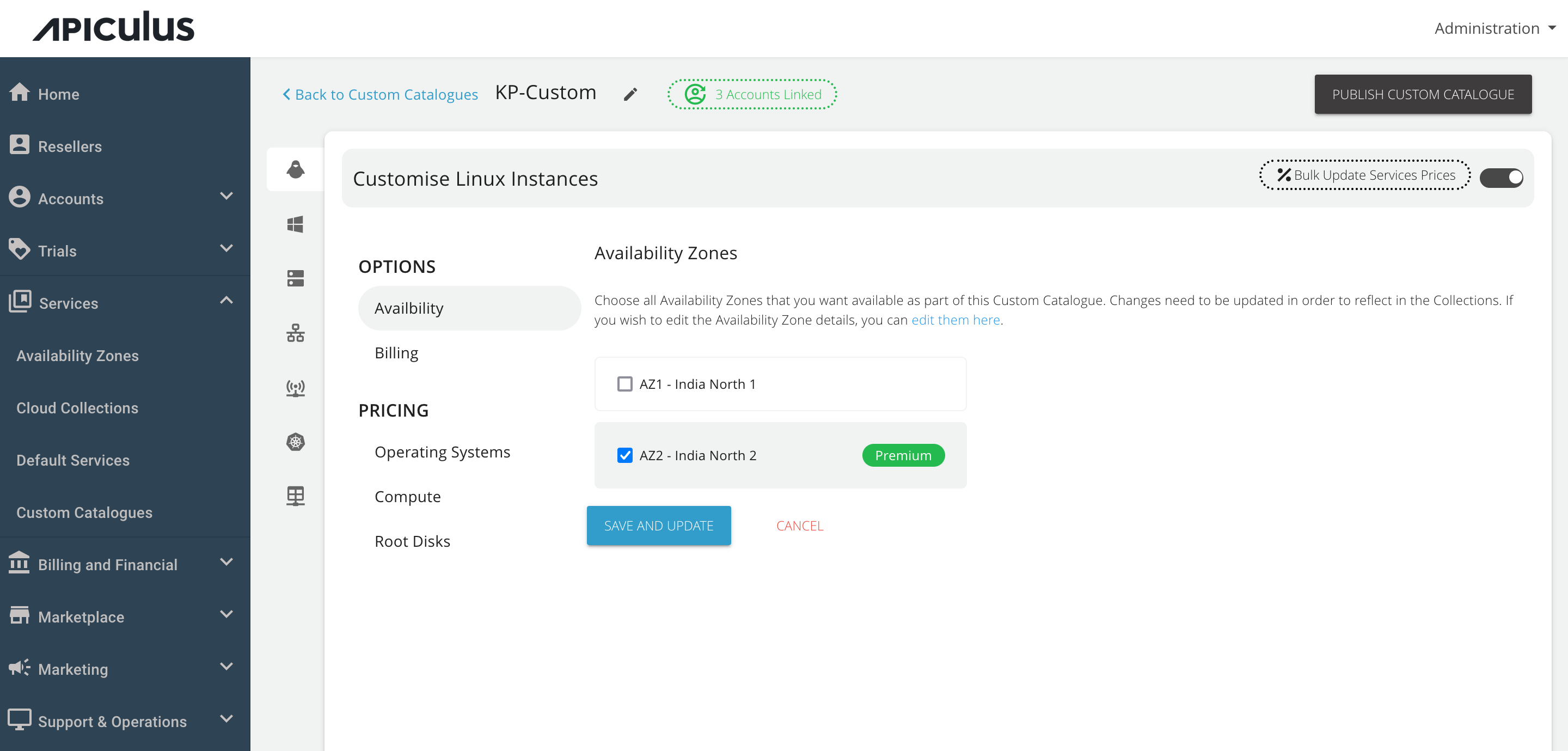Open Custom Catalogues from the sidebar
This screenshot has width=1568, height=751.
(84, 512)
